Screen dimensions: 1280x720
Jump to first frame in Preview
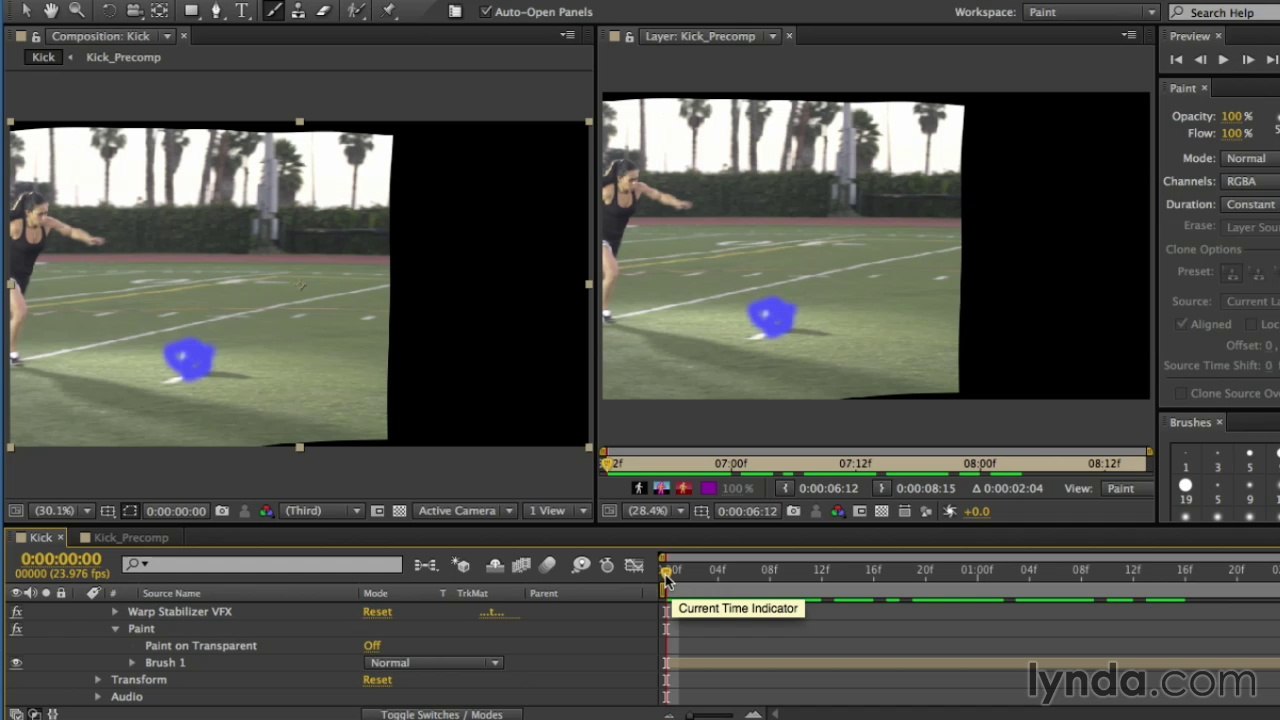(1176, 60)
